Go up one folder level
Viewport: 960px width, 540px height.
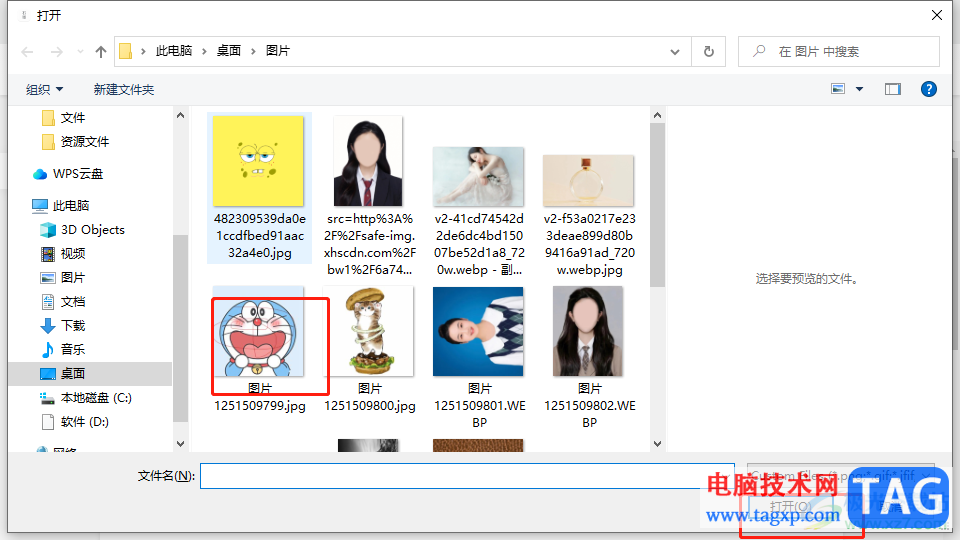[x=101, y=52]
